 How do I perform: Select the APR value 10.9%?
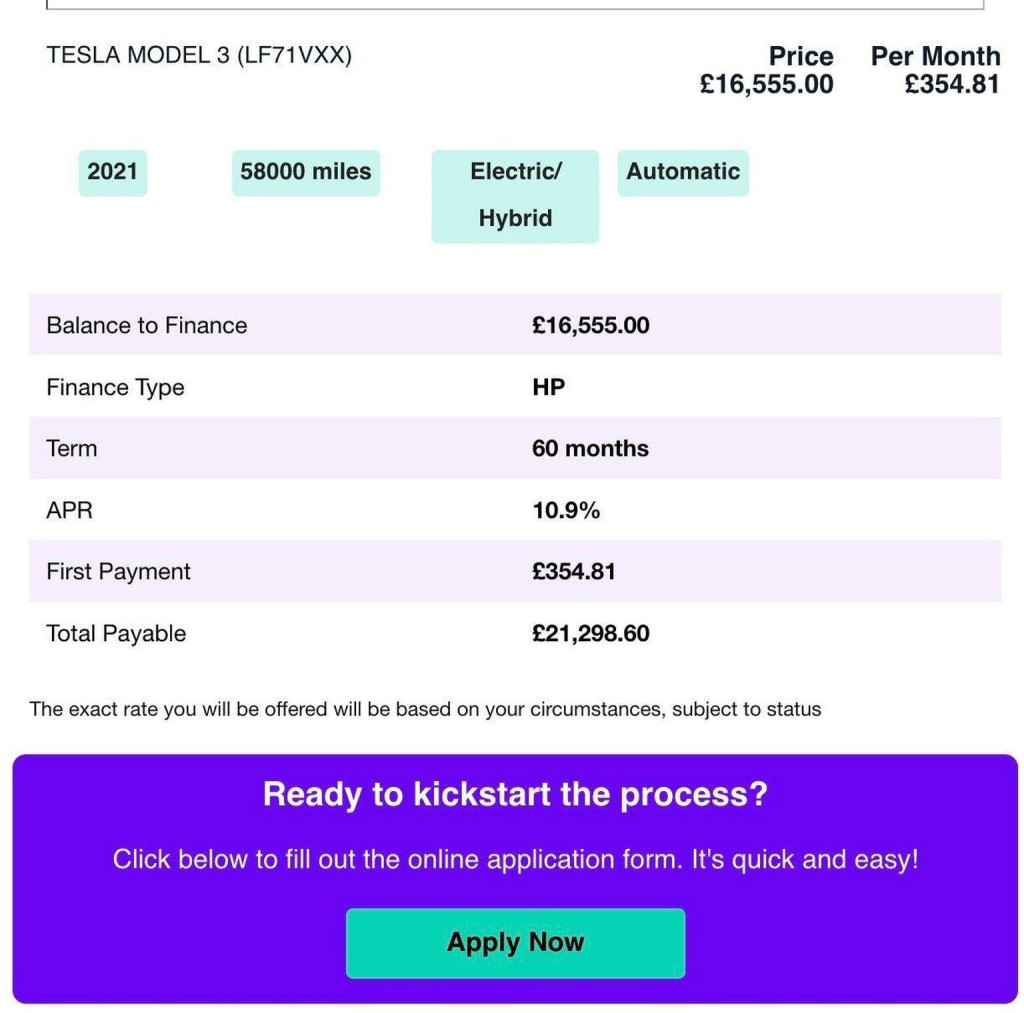567,510
